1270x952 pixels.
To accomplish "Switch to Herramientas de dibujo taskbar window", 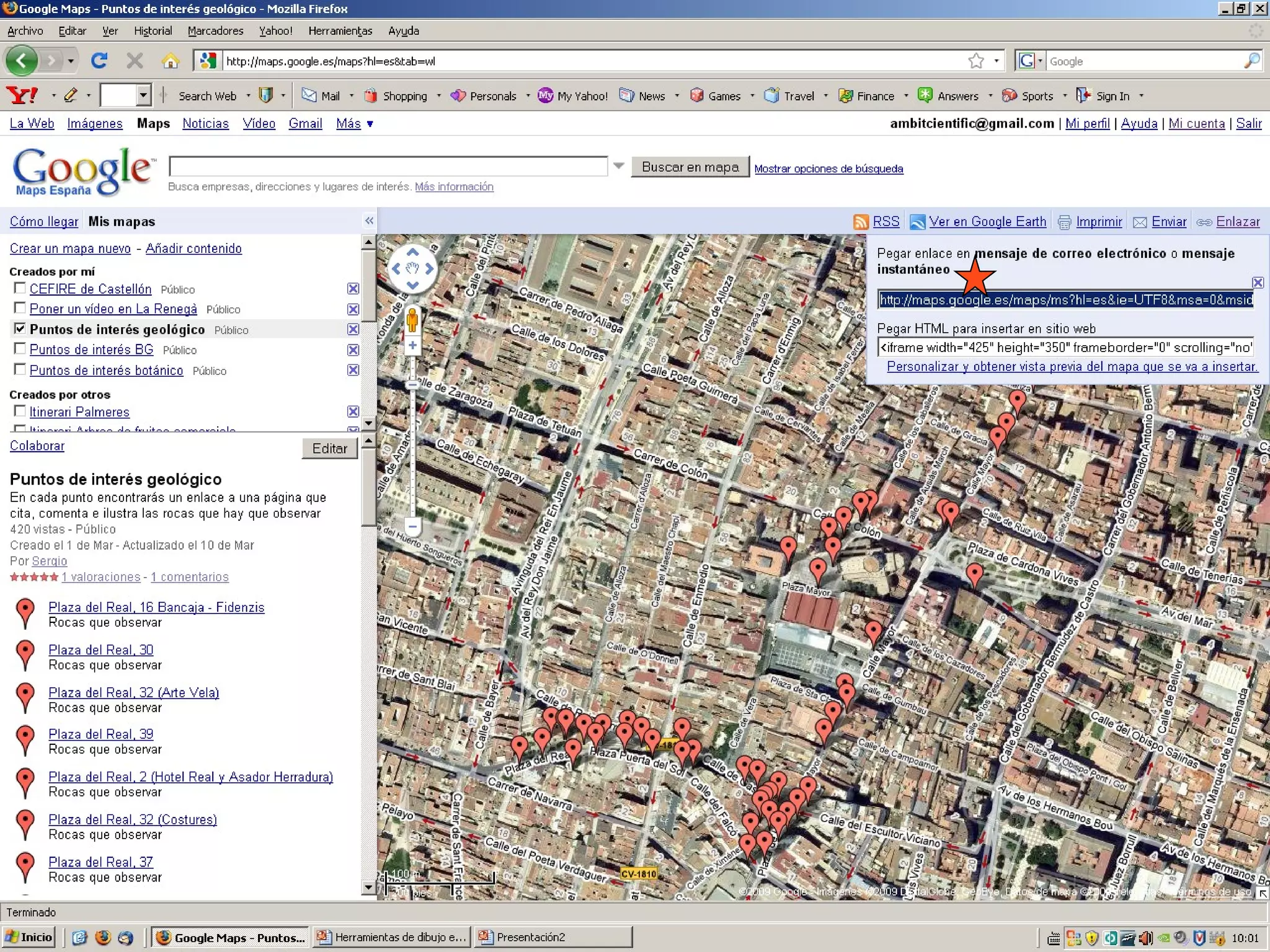I will point(392,937).
